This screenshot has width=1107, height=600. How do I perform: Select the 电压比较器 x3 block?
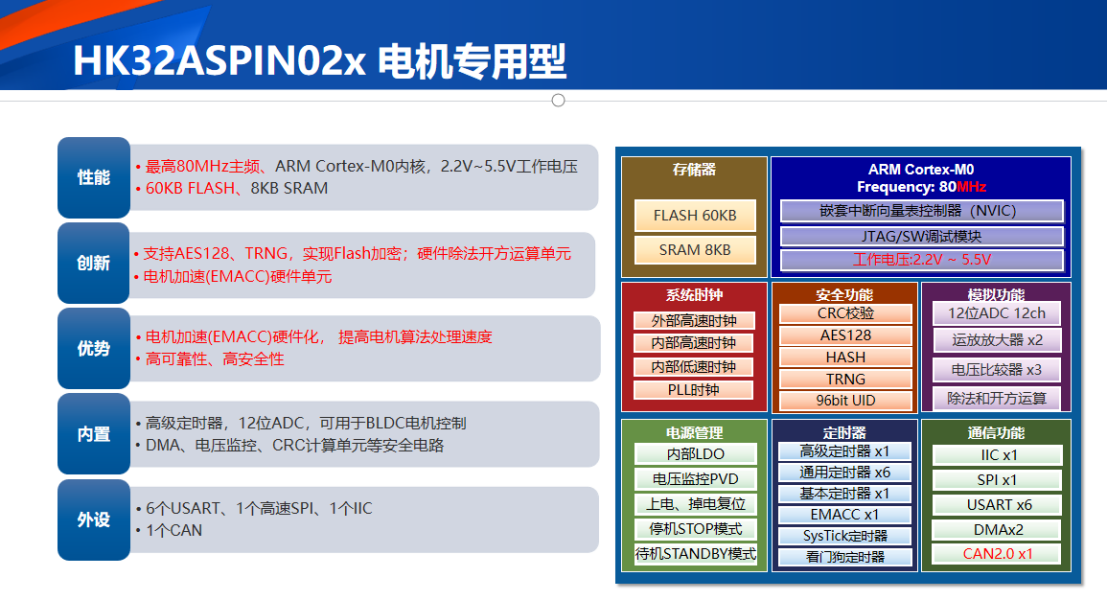tap(996, 369)
